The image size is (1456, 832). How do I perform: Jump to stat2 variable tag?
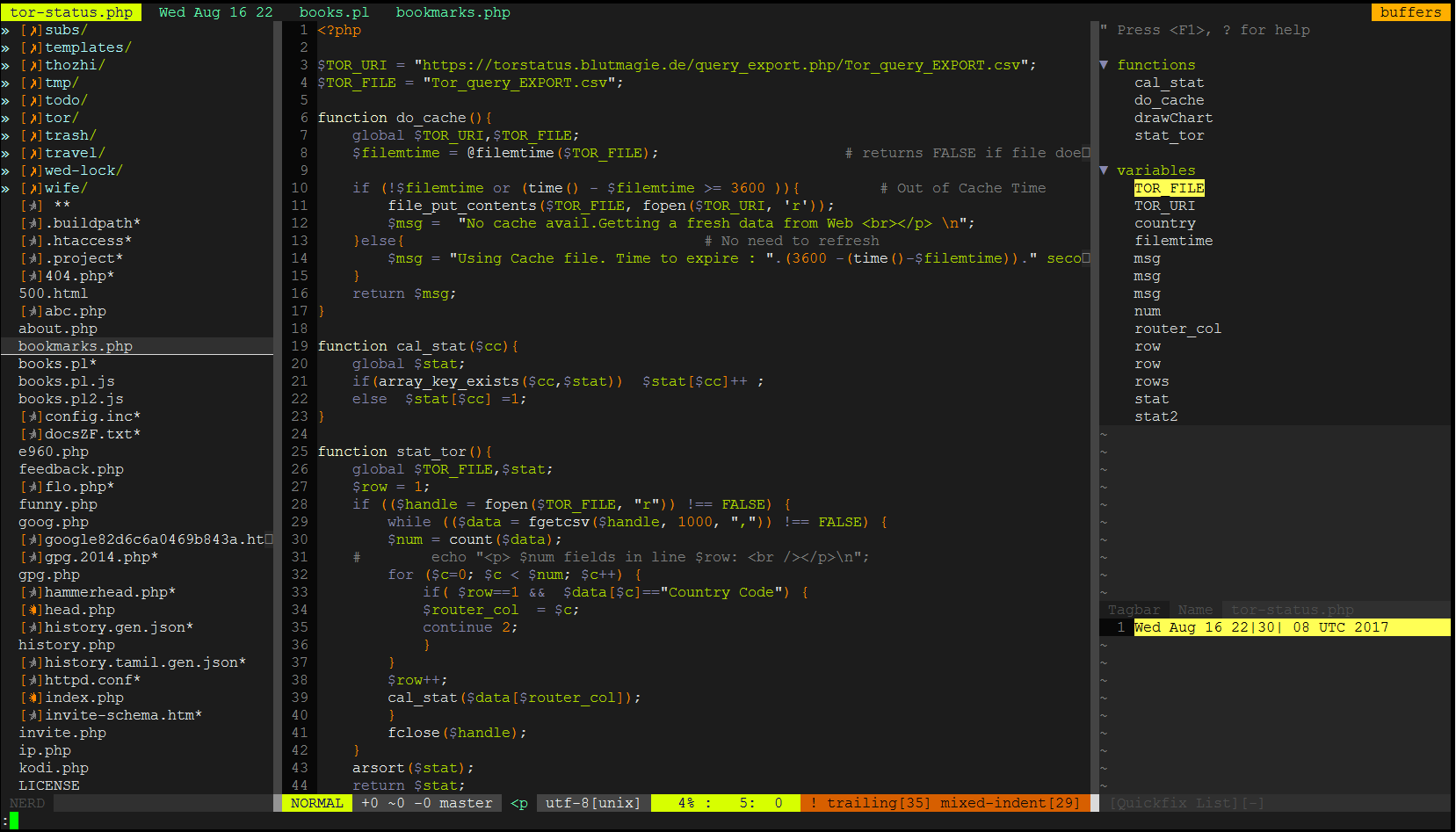click(x=1156, y=416)
